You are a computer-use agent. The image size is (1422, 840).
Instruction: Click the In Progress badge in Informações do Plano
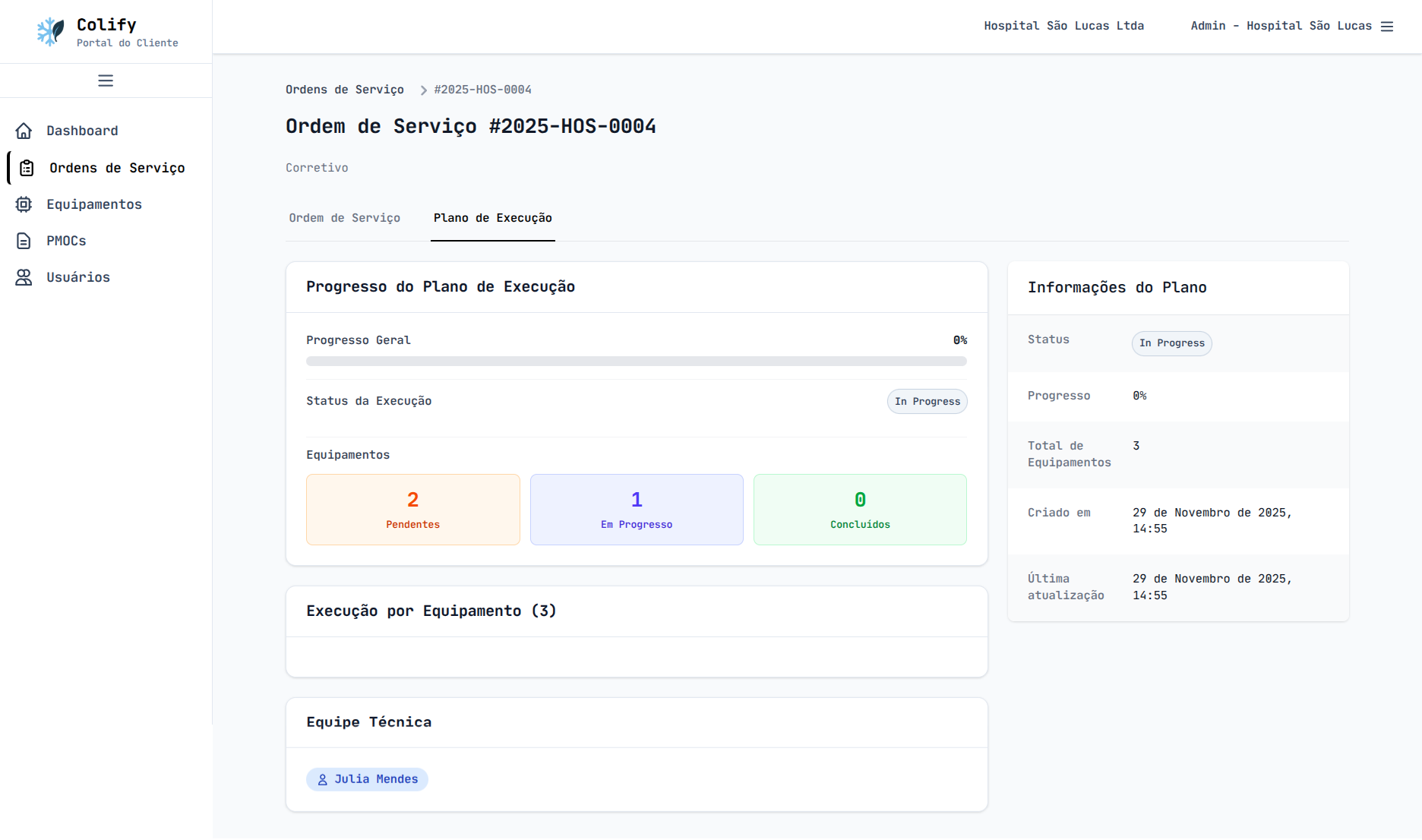(x=1171, y=343)
